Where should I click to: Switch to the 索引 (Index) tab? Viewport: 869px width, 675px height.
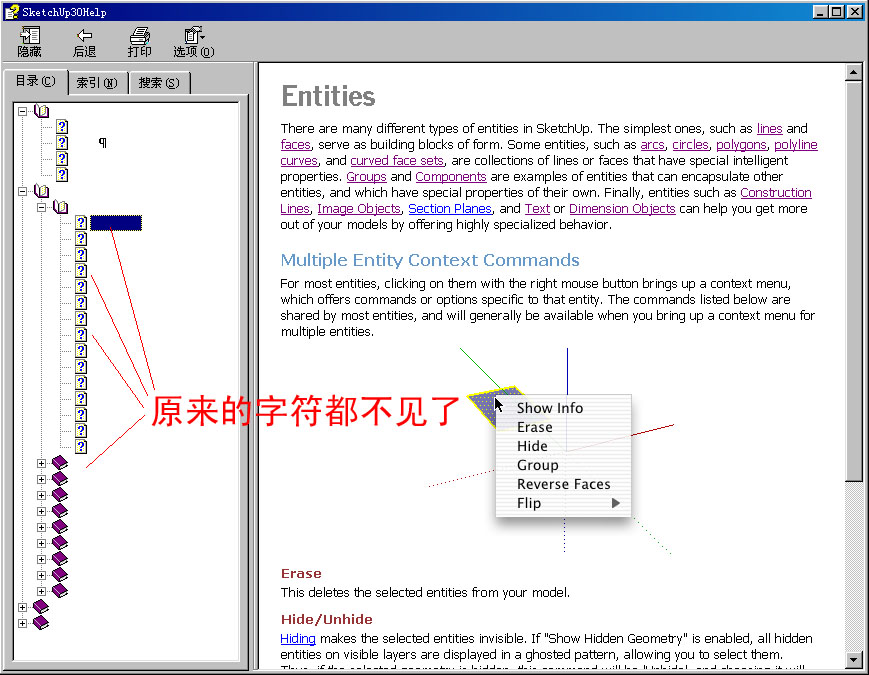click(x=97, y=83)
